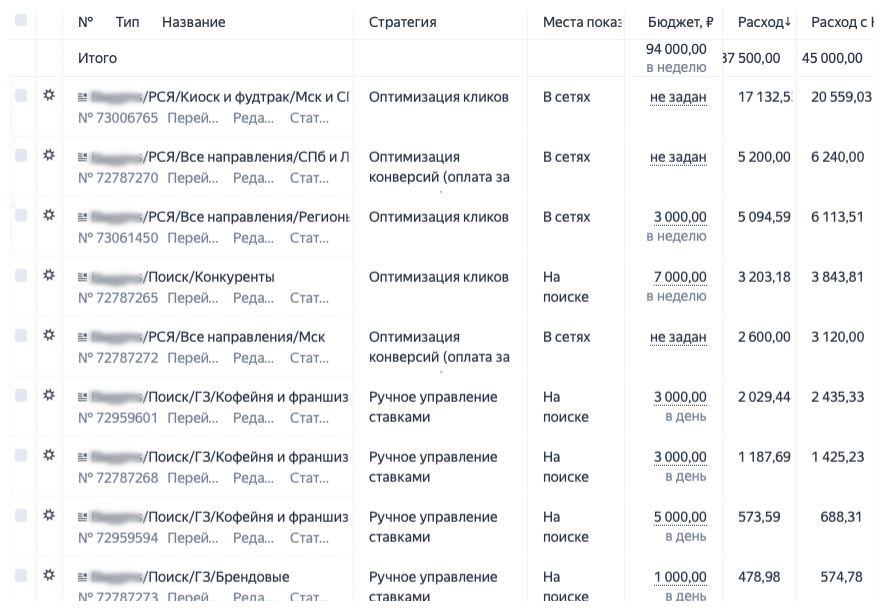885x611 pixels.
Task: Open the gear menu for campaign № 72959594
Action: click(49, 515)
